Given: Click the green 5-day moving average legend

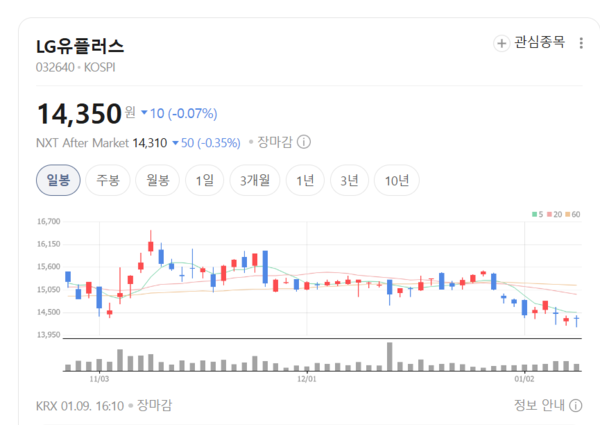Looking at the screenshot, I should click(x=538, y=214).
